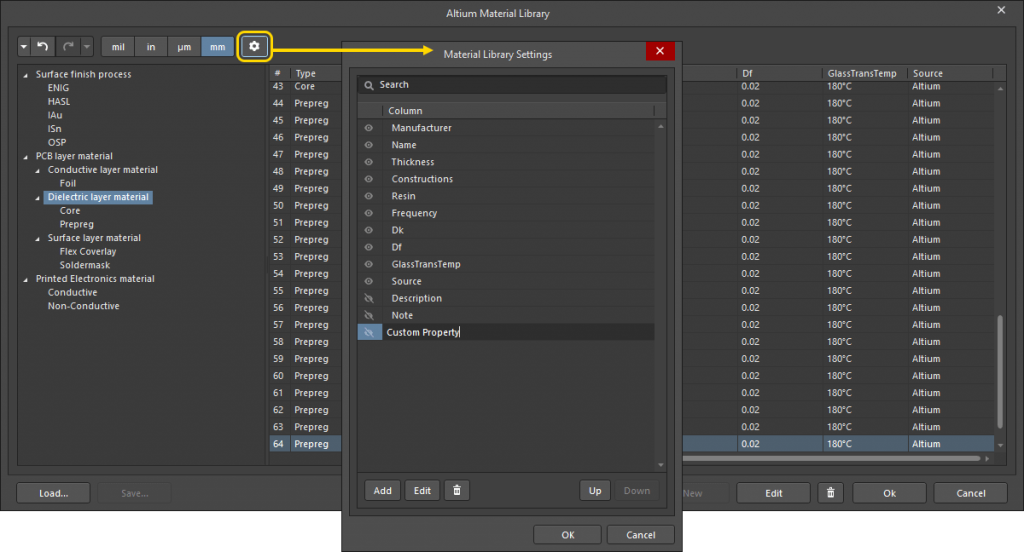The height and width of the screenshot is (552, 1024).
Task: Select row 64 Prepreg in table
Action: point(306,444)
